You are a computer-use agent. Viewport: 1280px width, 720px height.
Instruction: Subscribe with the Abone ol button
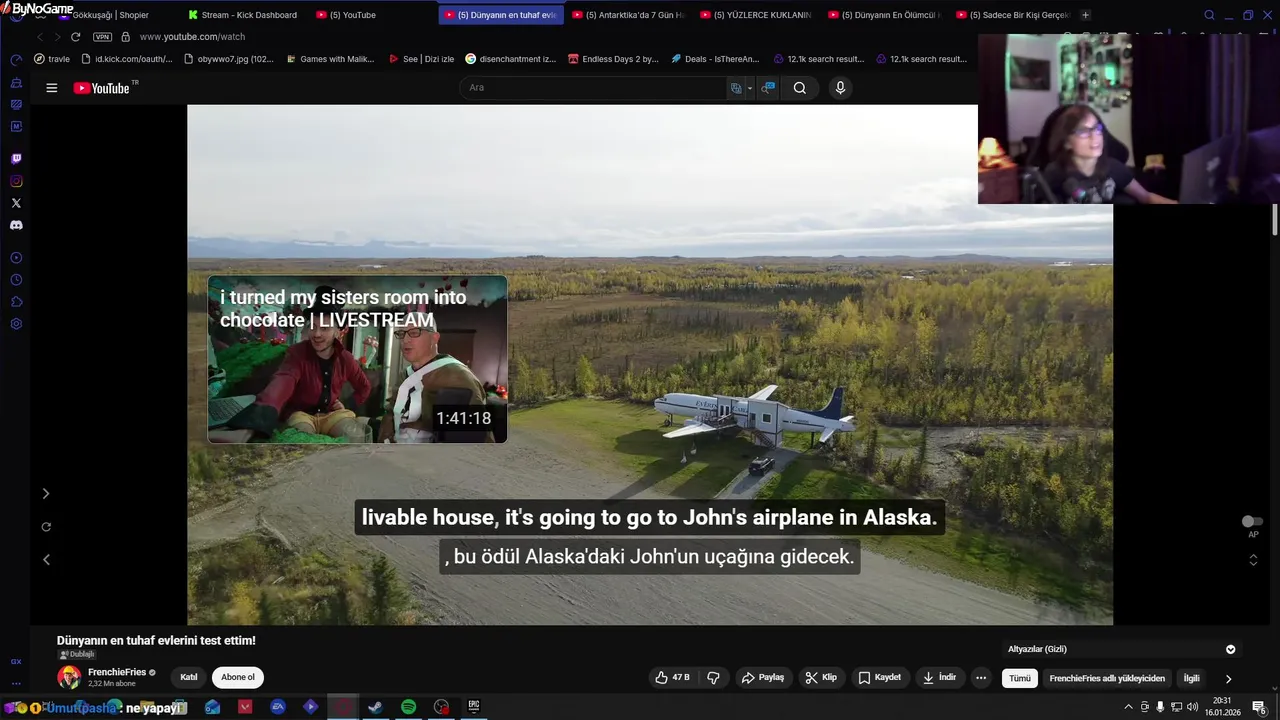[x=238, y=677]
